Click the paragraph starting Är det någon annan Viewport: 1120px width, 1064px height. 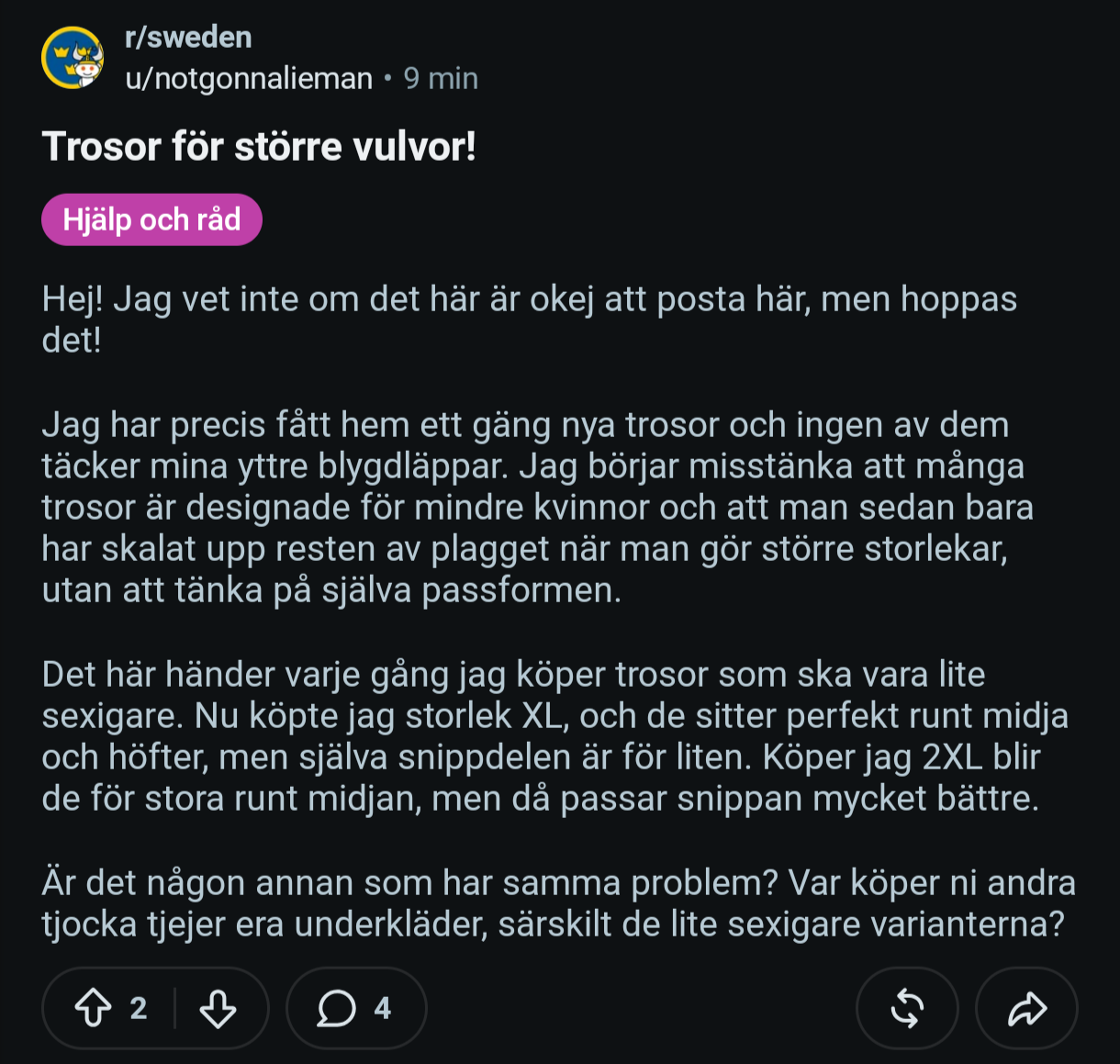pos(559,902)
